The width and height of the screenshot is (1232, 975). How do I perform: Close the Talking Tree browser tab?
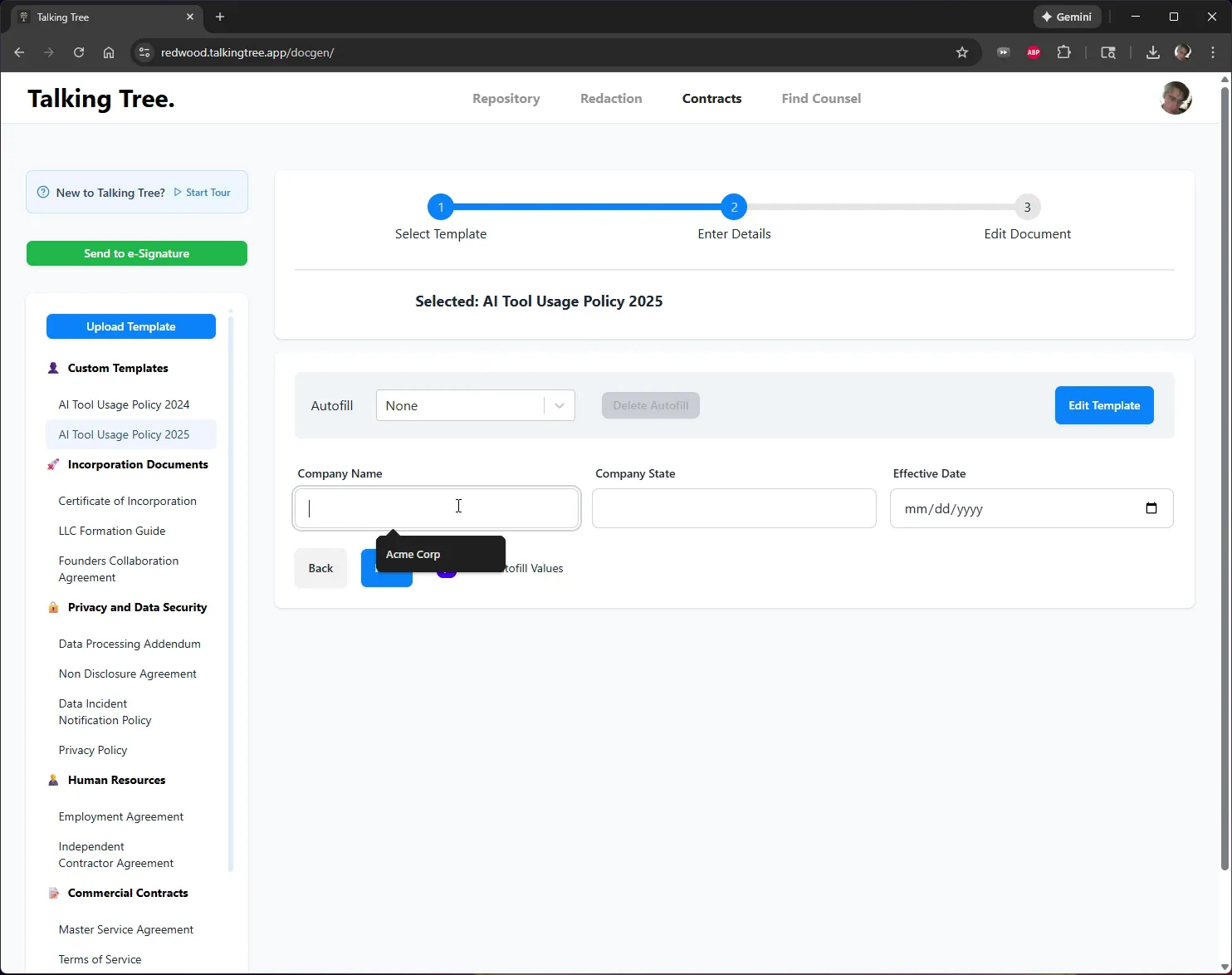coord(190,17)
